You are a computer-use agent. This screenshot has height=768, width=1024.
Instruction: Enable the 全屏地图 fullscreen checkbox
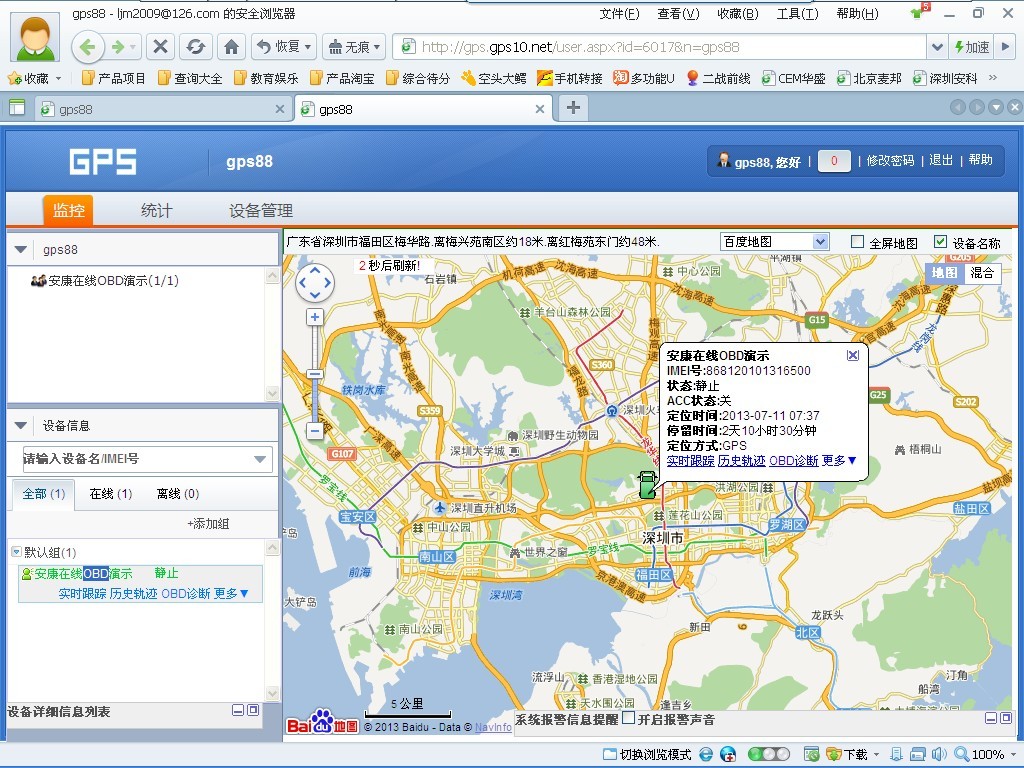click(857, 242)
